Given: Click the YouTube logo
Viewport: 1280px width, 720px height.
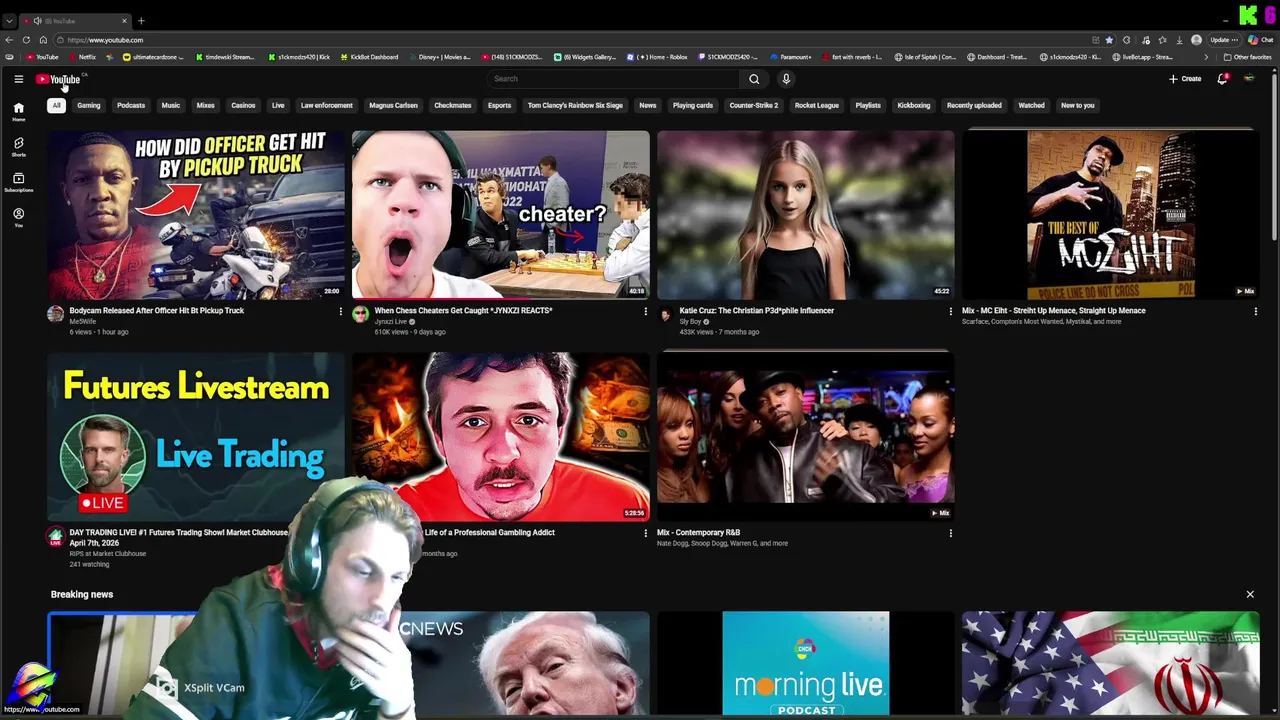Looking at the screenshot, I should [58, 79].
